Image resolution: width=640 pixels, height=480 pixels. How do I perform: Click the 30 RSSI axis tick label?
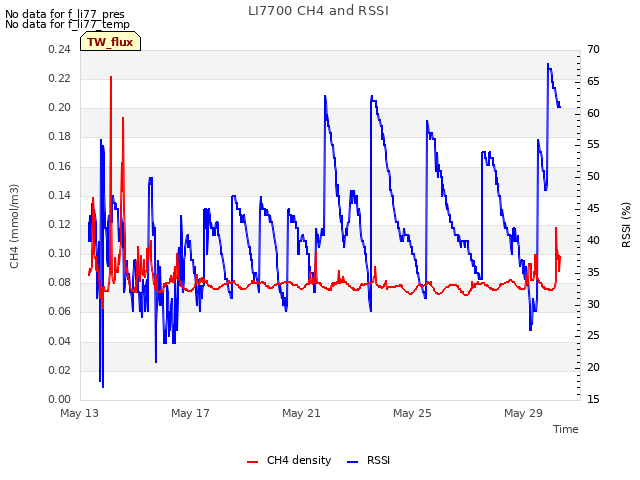click(593, 304)
